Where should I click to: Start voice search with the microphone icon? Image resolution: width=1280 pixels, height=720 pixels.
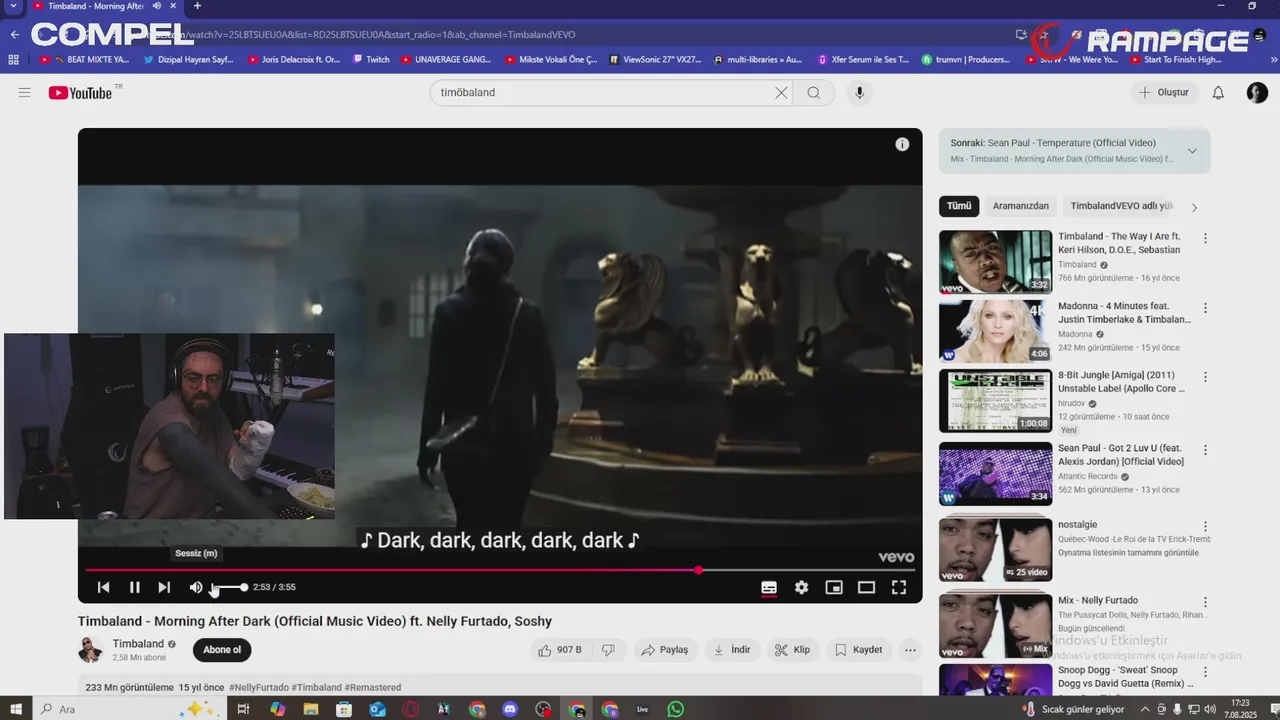(859, 93)
